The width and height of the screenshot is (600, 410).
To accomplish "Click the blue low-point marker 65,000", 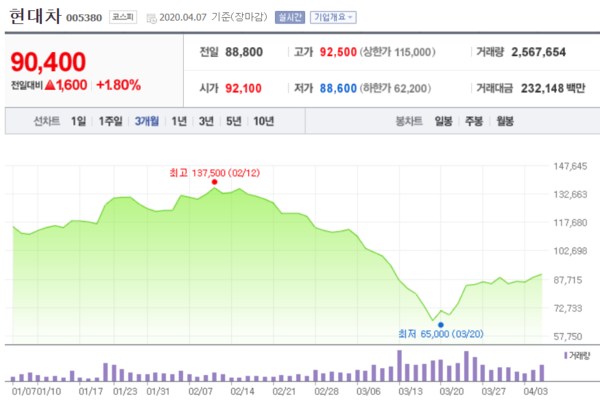I will click(x=441, y=325).
